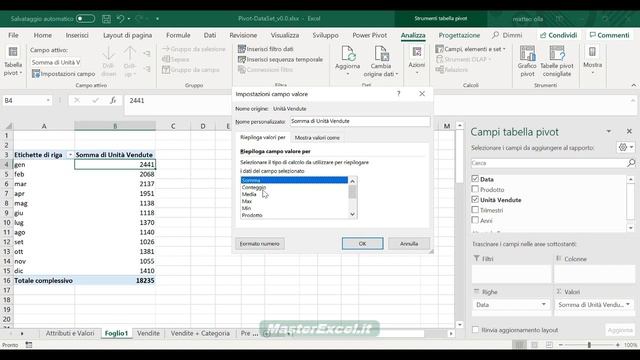Screen dimensions: 640x360
Task: Click the Condividi button
Action: 558,36
